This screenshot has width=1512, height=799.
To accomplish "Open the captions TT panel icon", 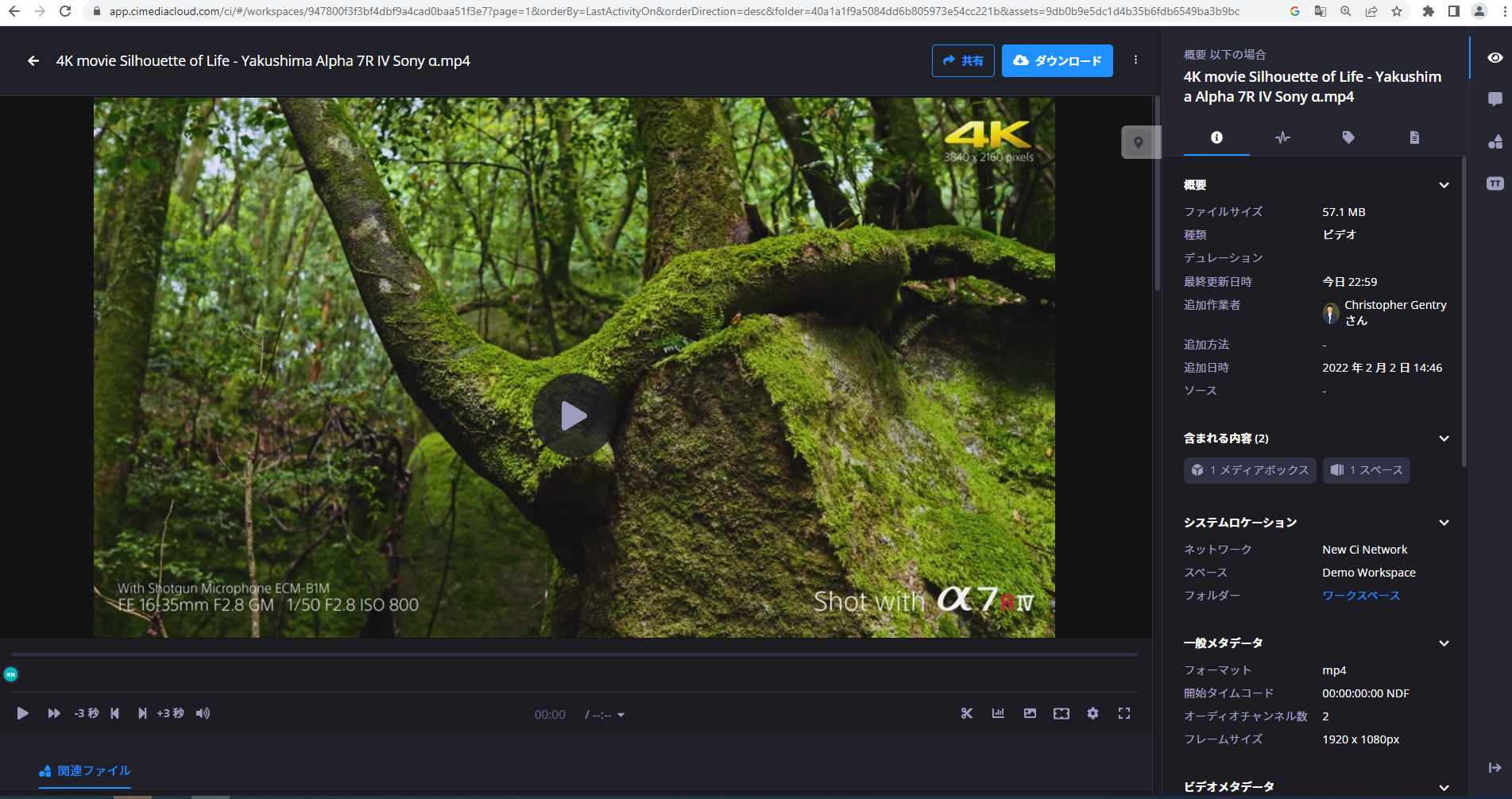I will (1495, 183).
